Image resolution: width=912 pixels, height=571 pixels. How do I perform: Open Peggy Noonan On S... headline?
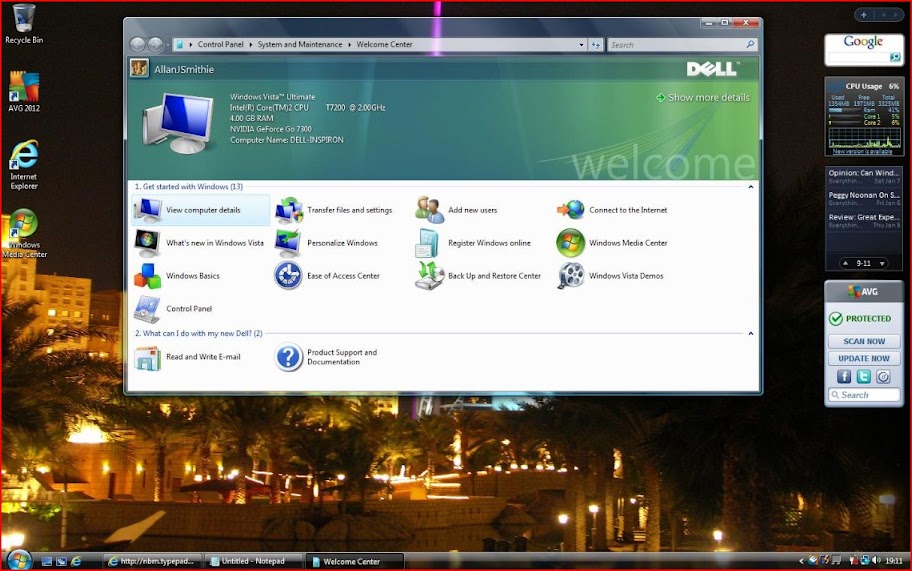pyautogui.click(x=864, y=199)
